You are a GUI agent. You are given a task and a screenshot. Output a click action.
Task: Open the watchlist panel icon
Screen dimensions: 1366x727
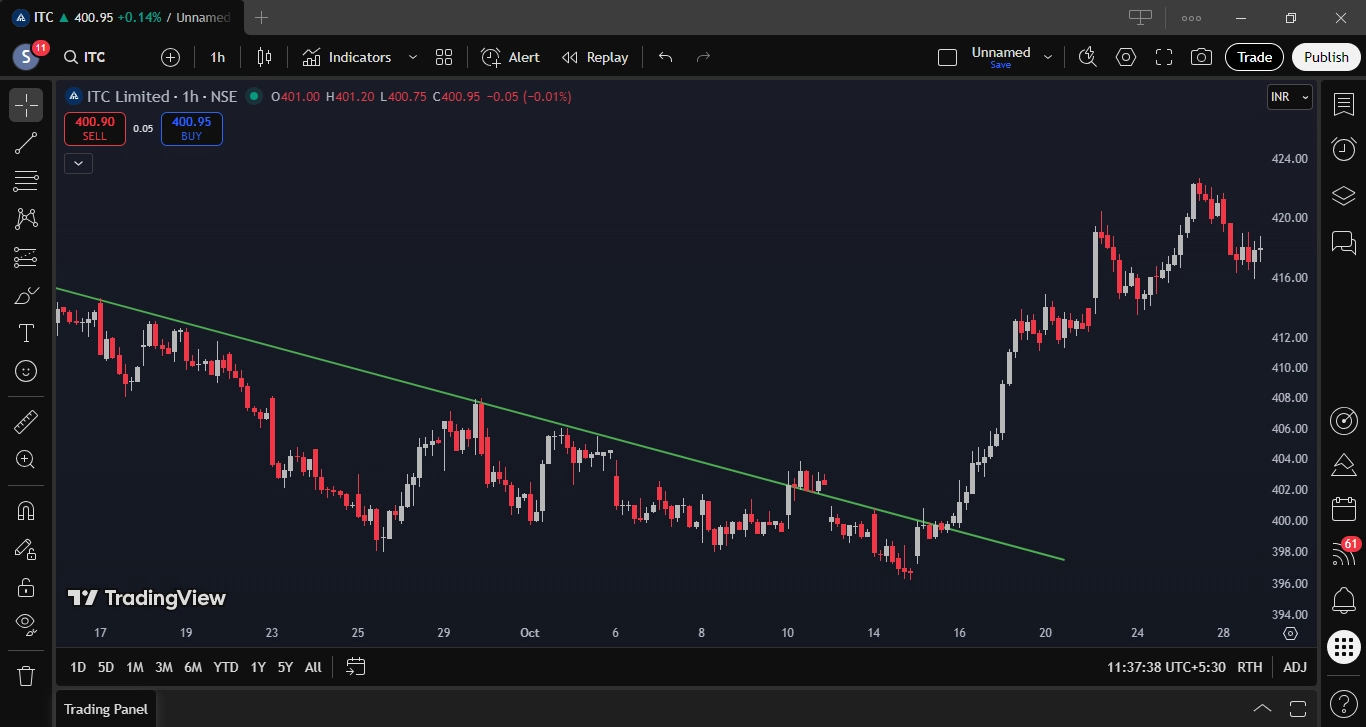[1344, 104]
